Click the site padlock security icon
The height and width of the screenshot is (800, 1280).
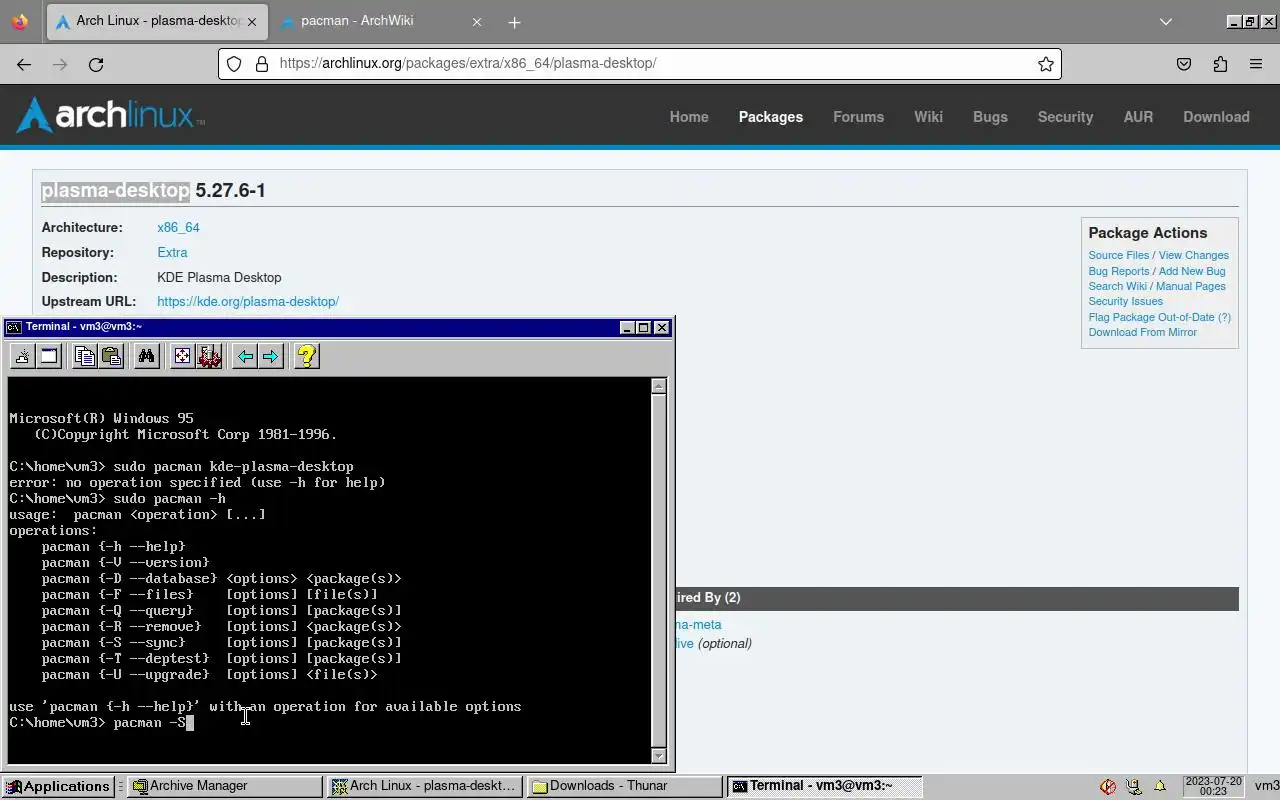262,64
